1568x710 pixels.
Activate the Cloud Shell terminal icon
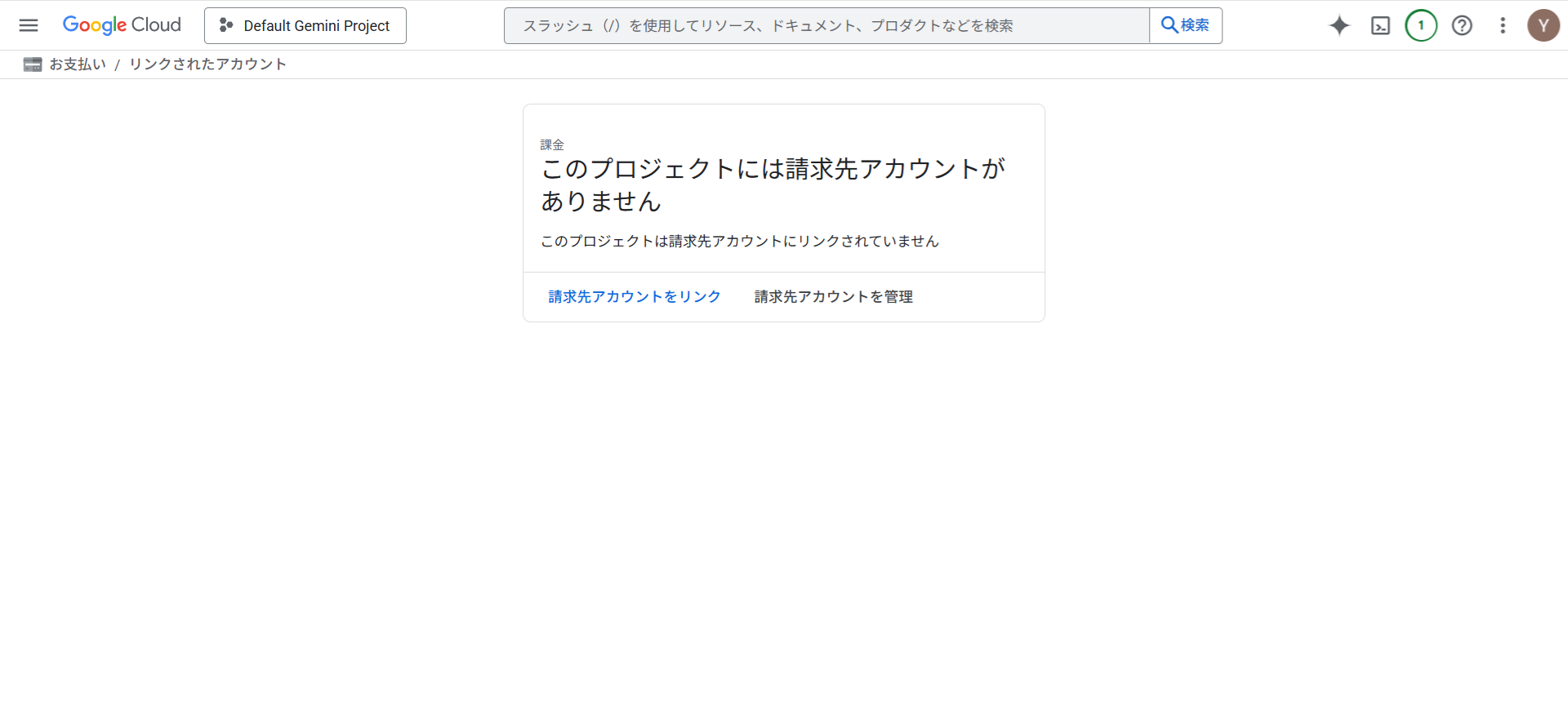pyautogui.click(x=1380, y=26)
